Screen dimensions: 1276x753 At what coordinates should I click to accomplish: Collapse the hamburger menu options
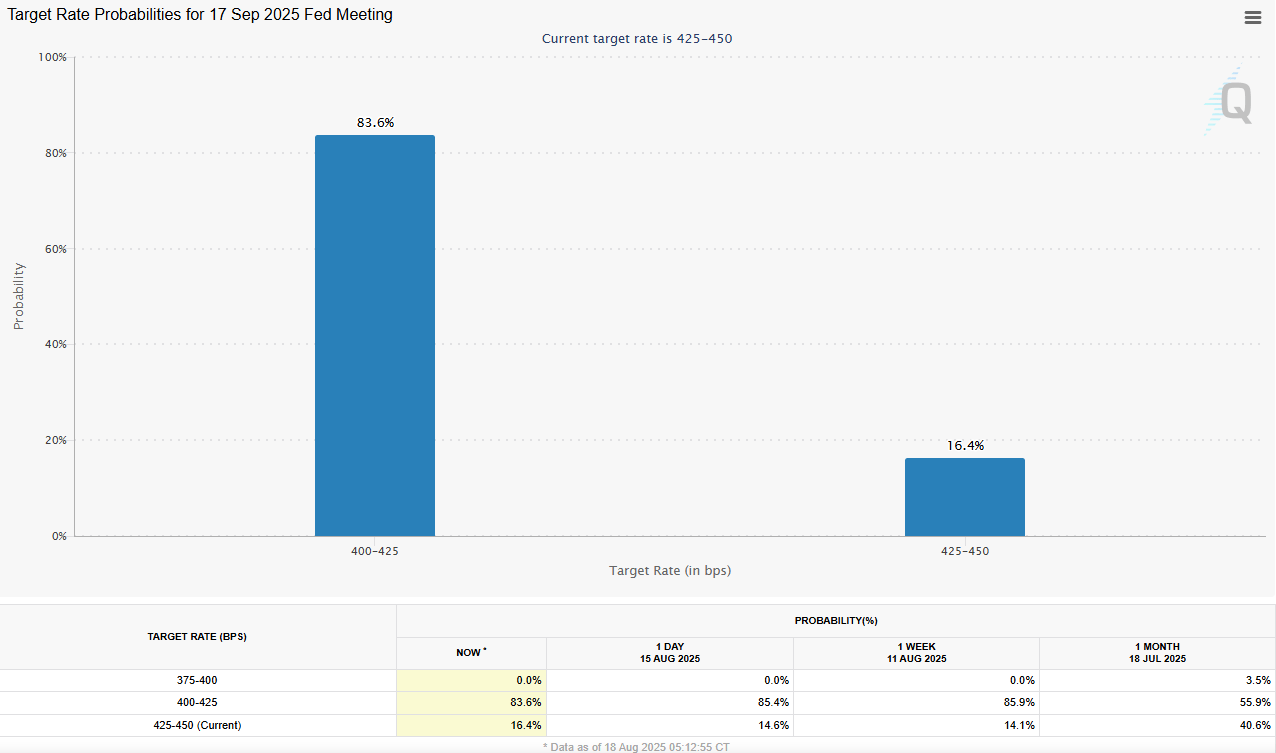click(1251, 17)
